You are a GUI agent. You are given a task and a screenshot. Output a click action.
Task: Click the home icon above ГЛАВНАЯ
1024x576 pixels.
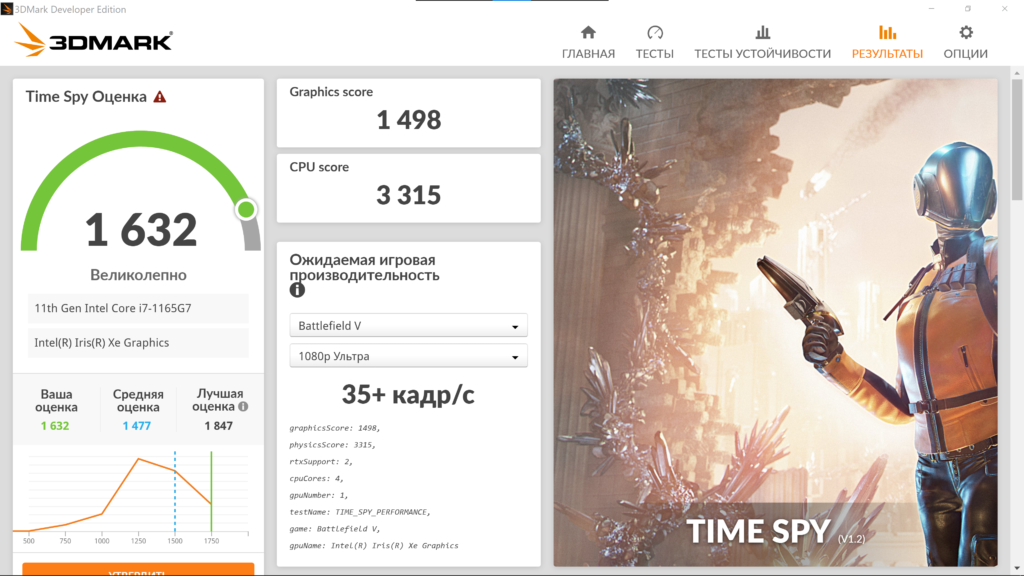588,32
